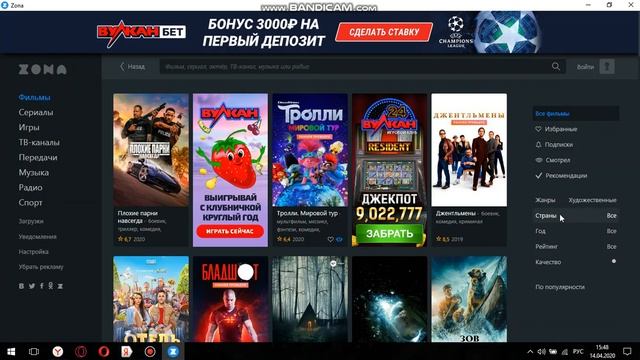This screenshot has height=360, width=640.
Task: Show hidden tray icons chevron
Action: click(530, 351)
